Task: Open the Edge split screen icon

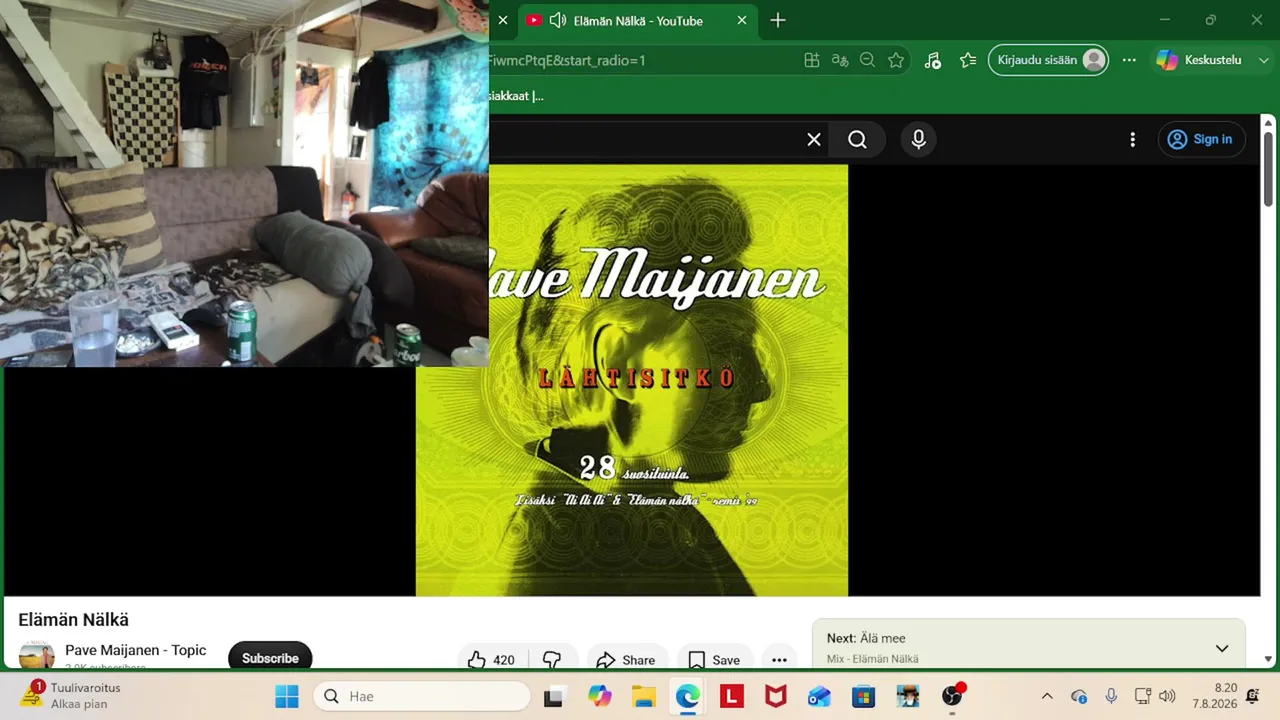Action: [x=812, y=60]
